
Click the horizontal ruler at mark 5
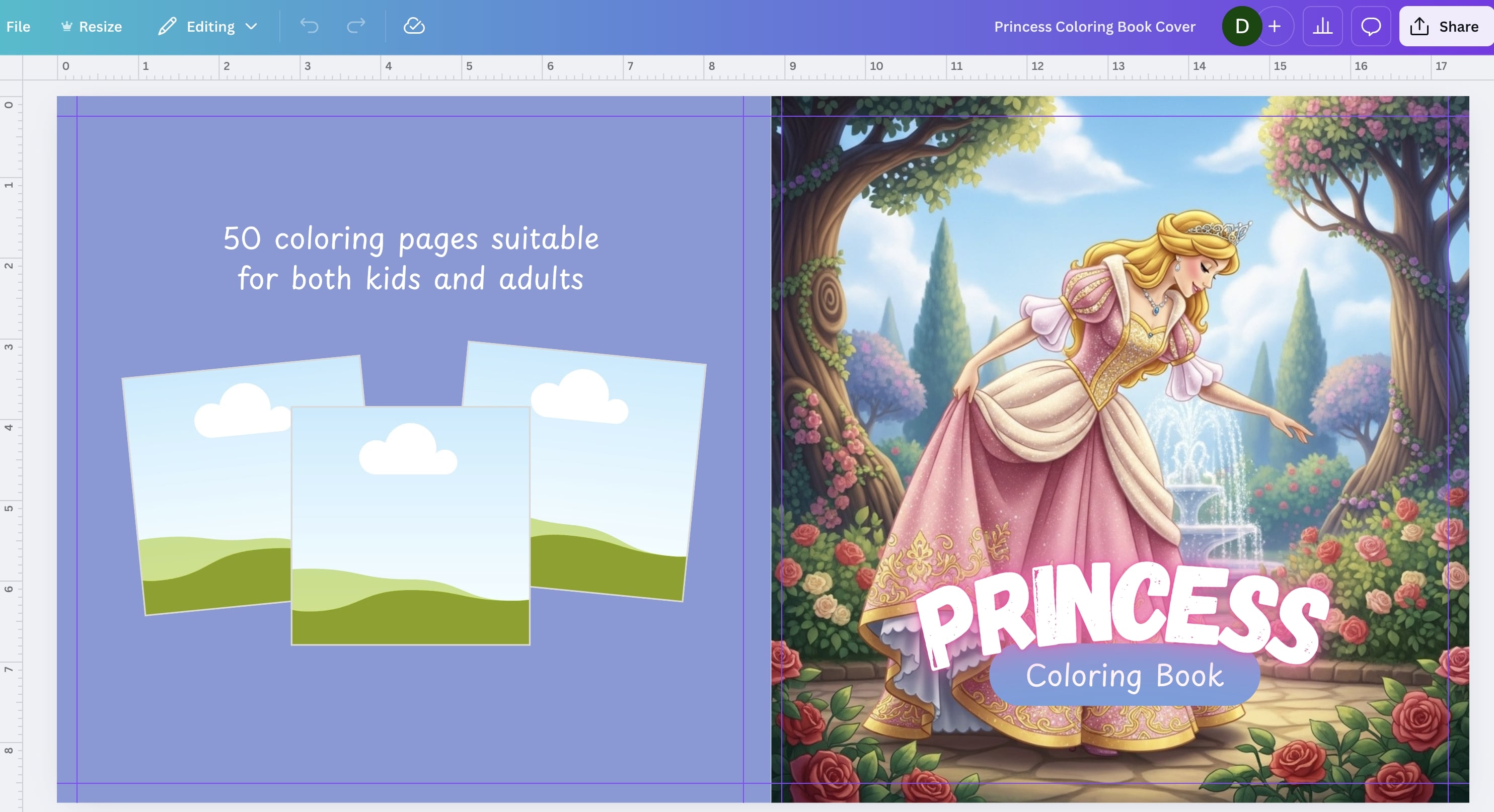pyautogui.click(x=470, y=66)
